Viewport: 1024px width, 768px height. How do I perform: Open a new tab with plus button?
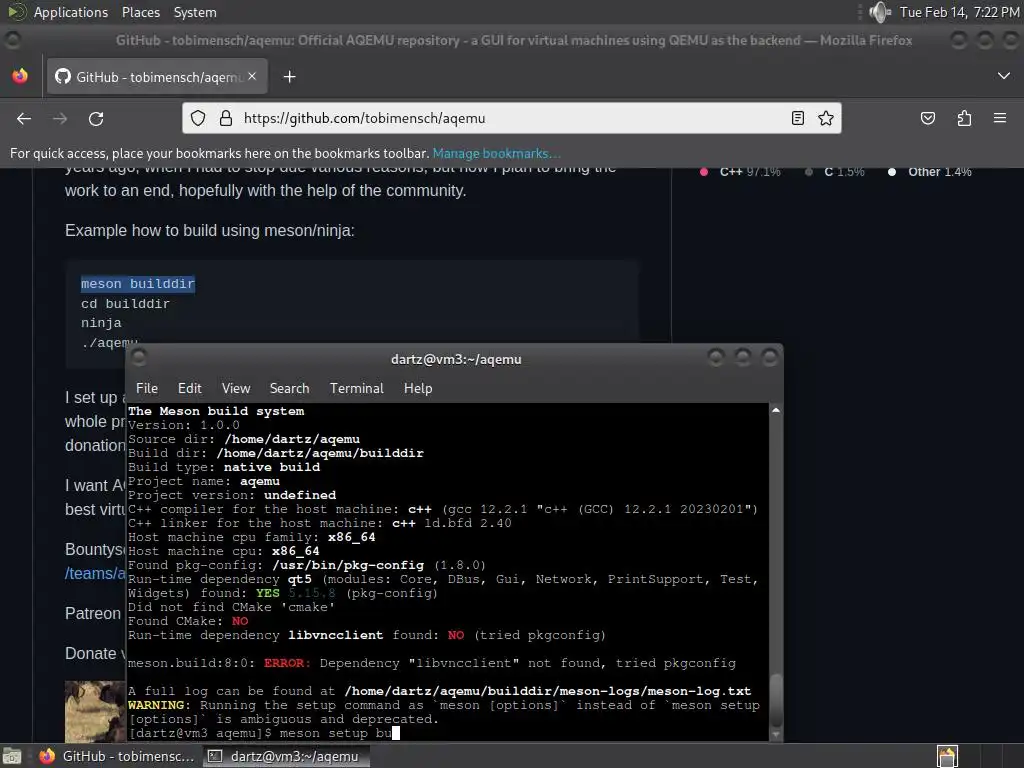pyautogui.click(x=289, y=77)
